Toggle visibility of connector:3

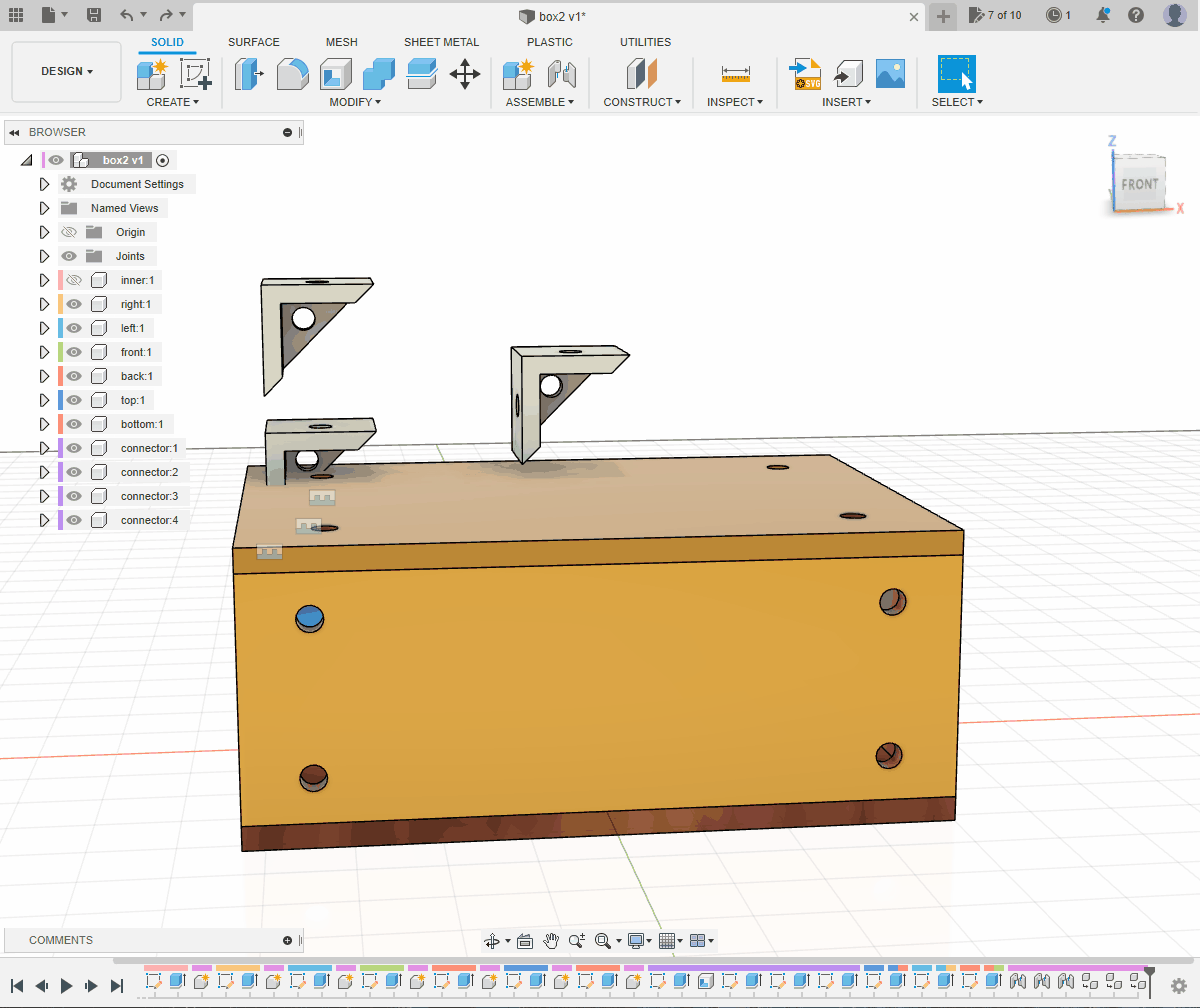pyautogui.click(x=73, y=496)
